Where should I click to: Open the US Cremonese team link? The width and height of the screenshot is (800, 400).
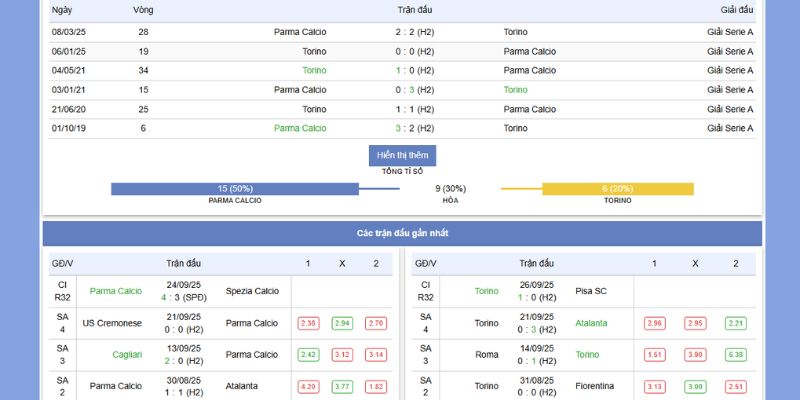(x=112, y=323)
